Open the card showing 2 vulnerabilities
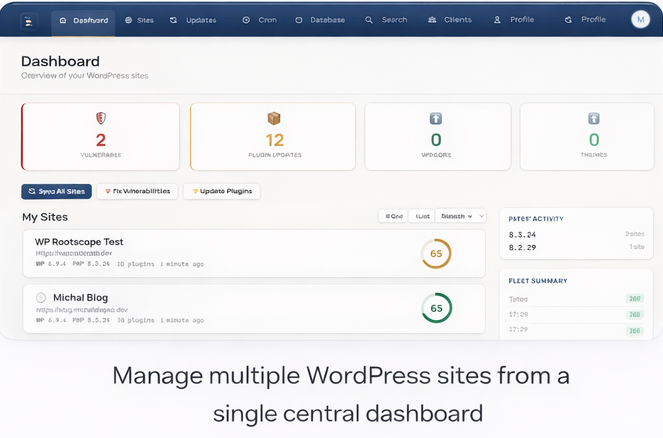The image size is (663, 438). (x=101, y=137)
